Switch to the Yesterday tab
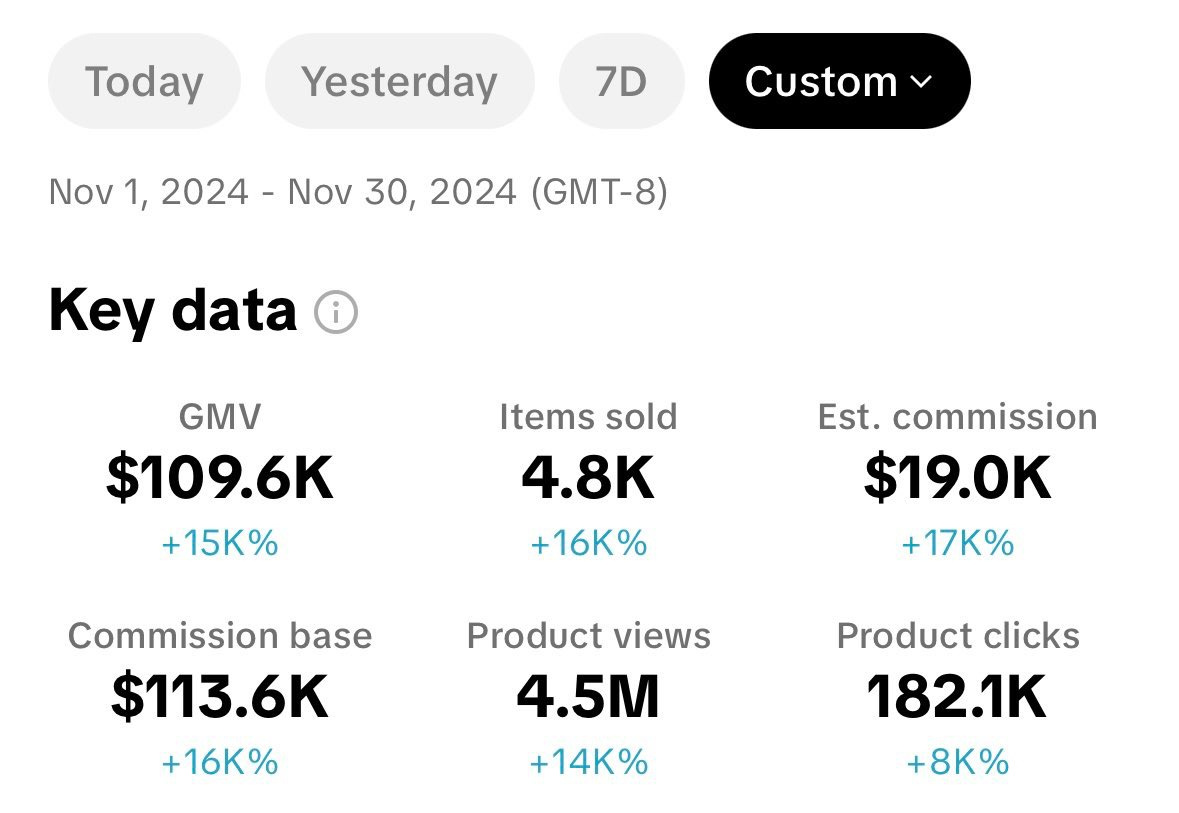This screenshot has height=813, width=1179. point(399,81)
